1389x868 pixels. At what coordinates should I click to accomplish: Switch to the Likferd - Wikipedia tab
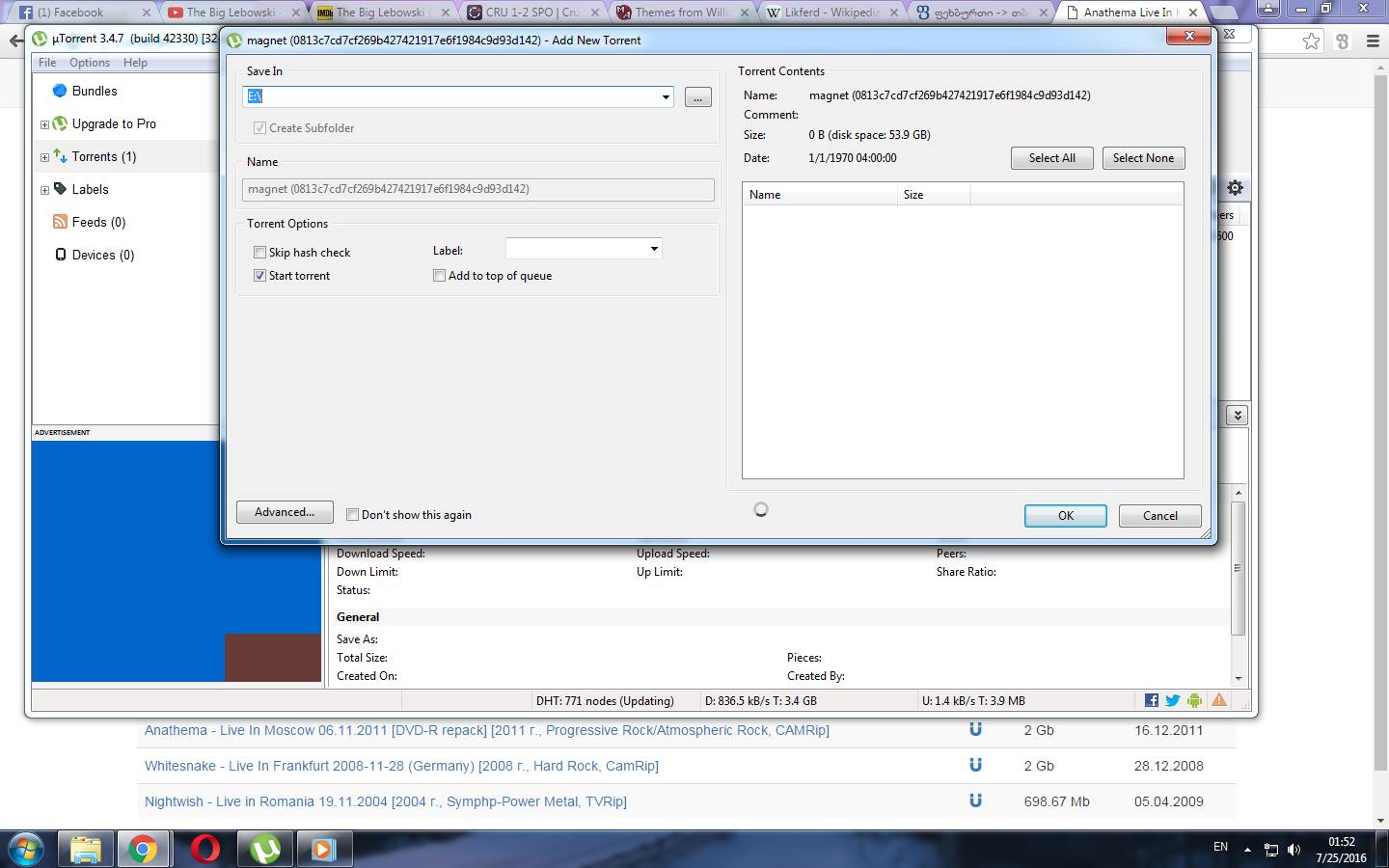point(830,13)
